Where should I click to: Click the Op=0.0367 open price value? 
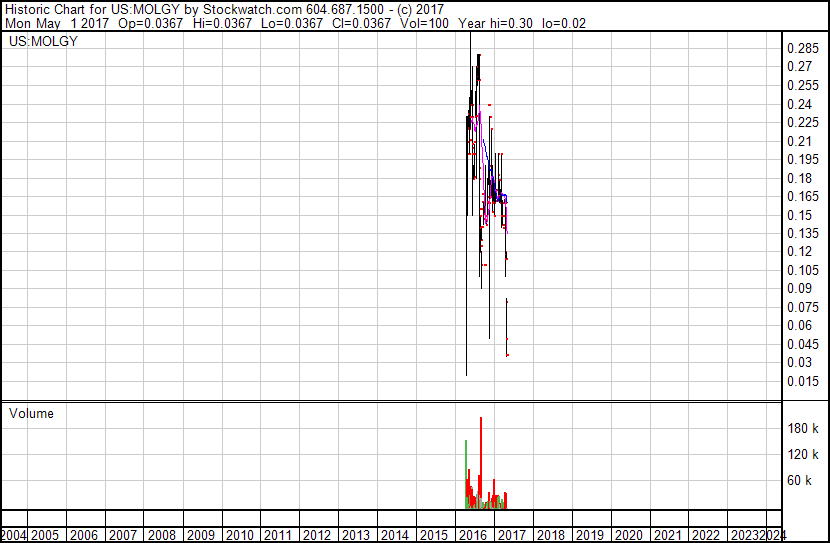point(150,23)
